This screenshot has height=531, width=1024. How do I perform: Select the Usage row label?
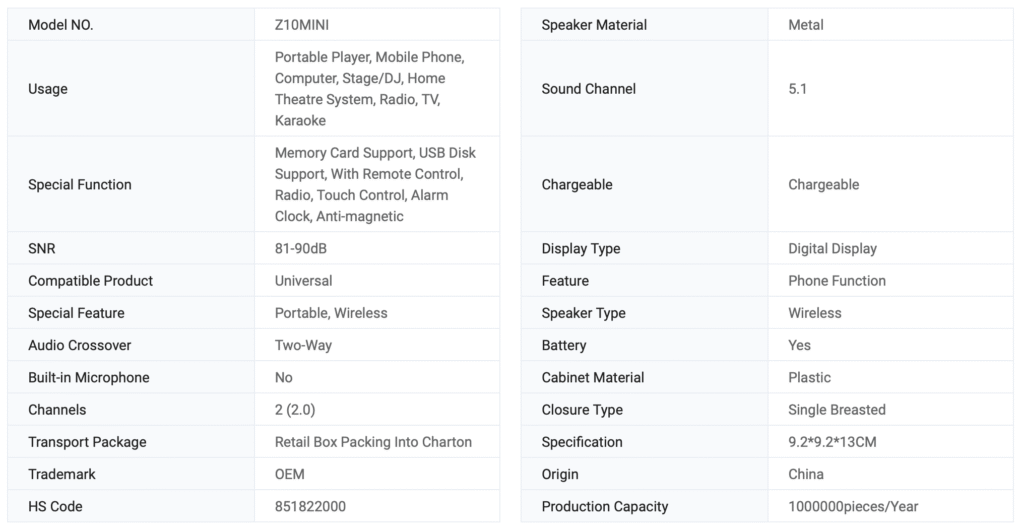point(48,89)
